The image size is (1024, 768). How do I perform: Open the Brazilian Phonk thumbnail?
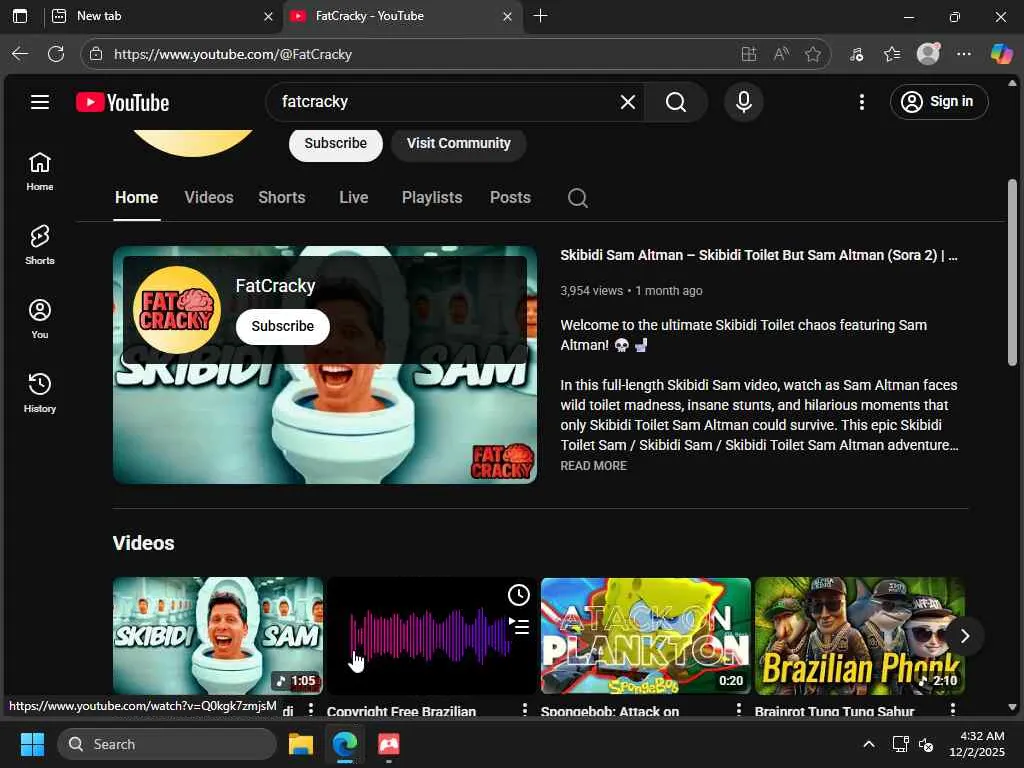[x=859, y=635]
